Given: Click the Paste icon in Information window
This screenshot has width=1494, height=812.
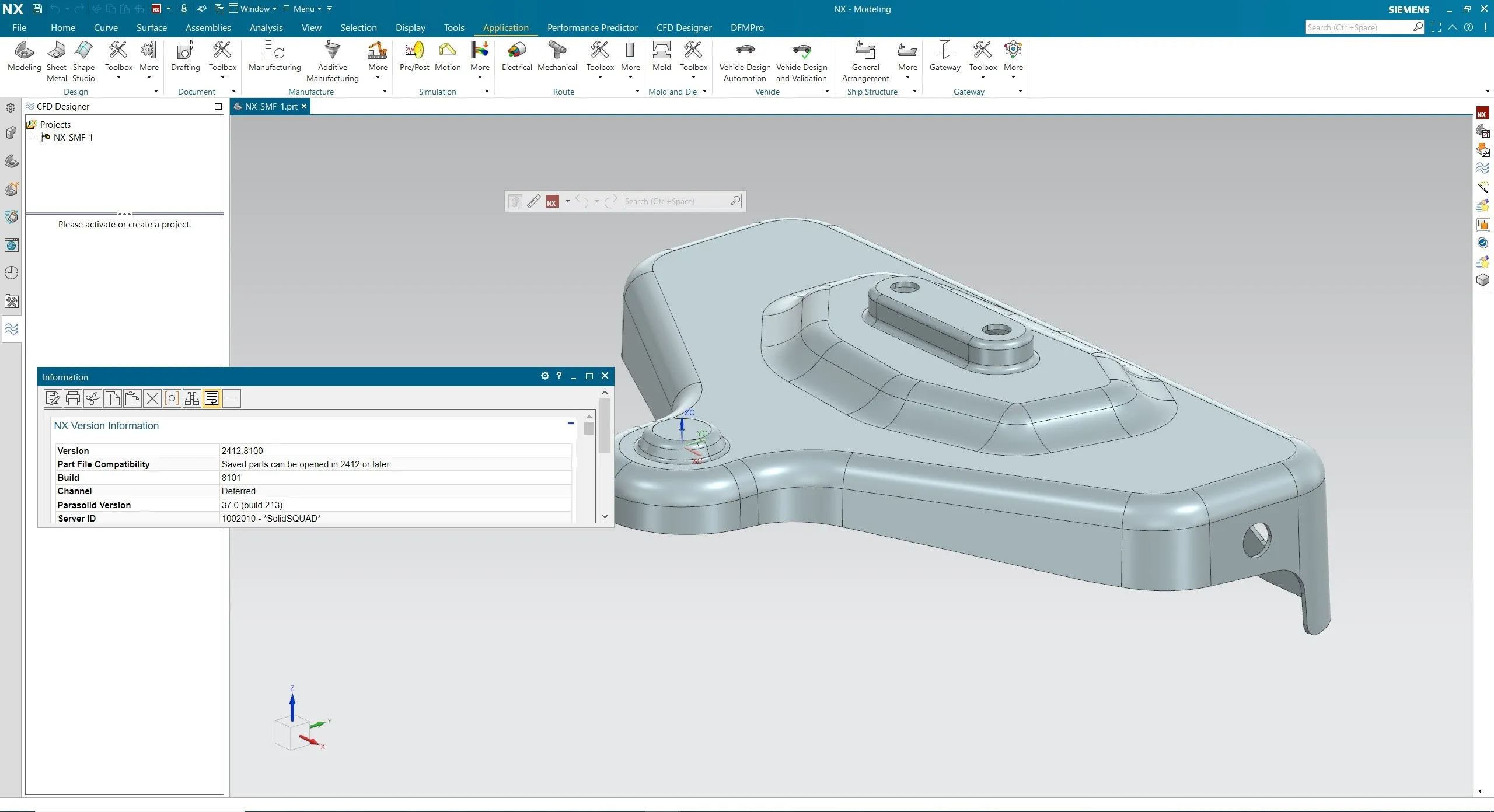Looking at the screenshot, I should pos(132,398).
